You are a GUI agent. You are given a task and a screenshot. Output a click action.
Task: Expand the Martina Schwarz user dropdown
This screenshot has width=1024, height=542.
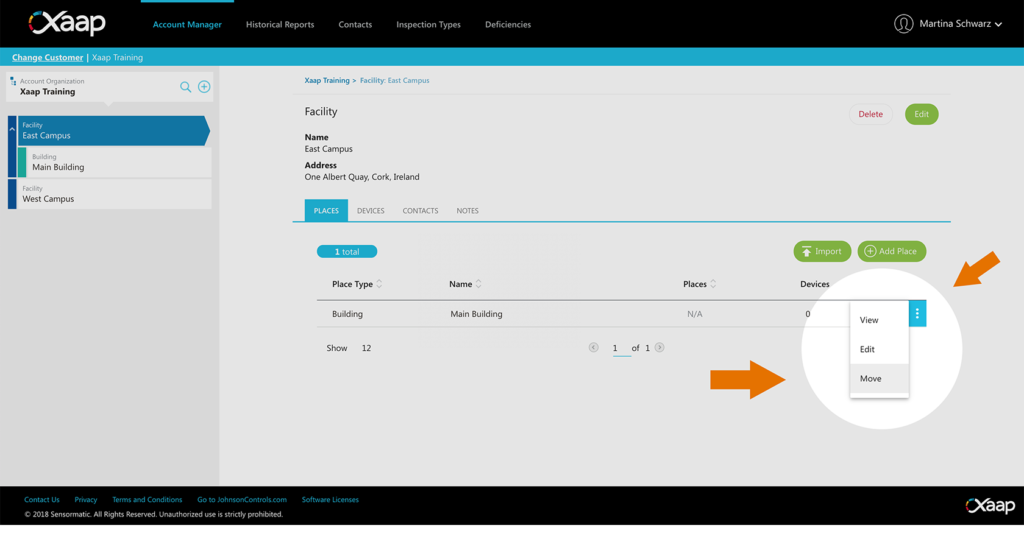pos(999,25)
